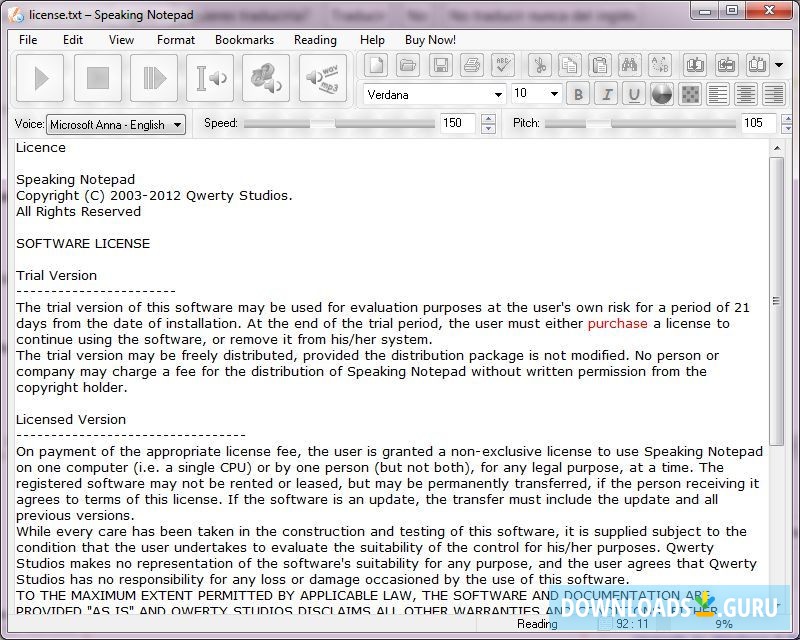
Task: Open the View menu
Action: (121, 40)
